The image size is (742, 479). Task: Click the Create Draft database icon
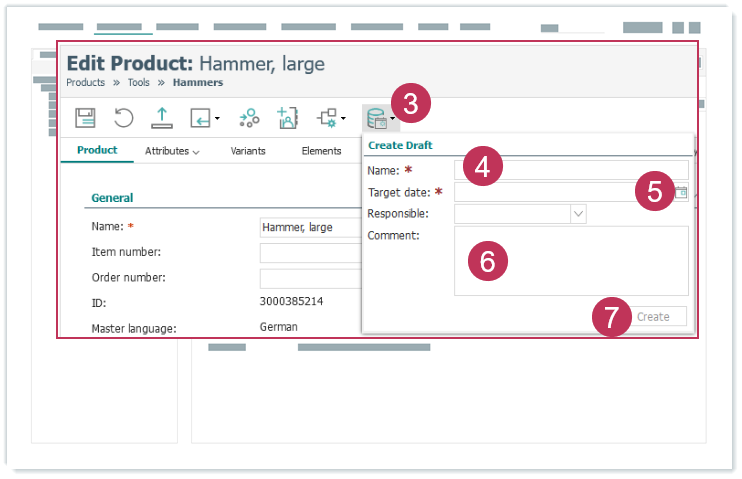(x=377, y=119)
